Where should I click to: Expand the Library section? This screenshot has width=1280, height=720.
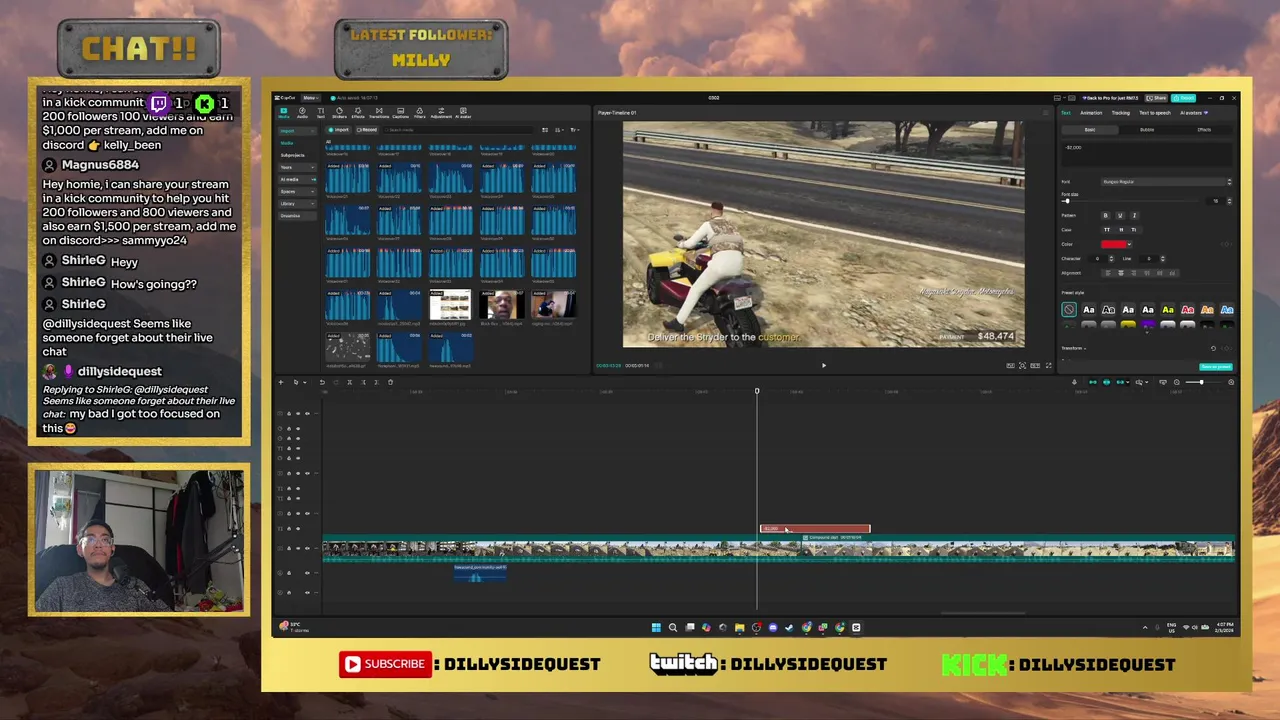[x=297, y=203]
